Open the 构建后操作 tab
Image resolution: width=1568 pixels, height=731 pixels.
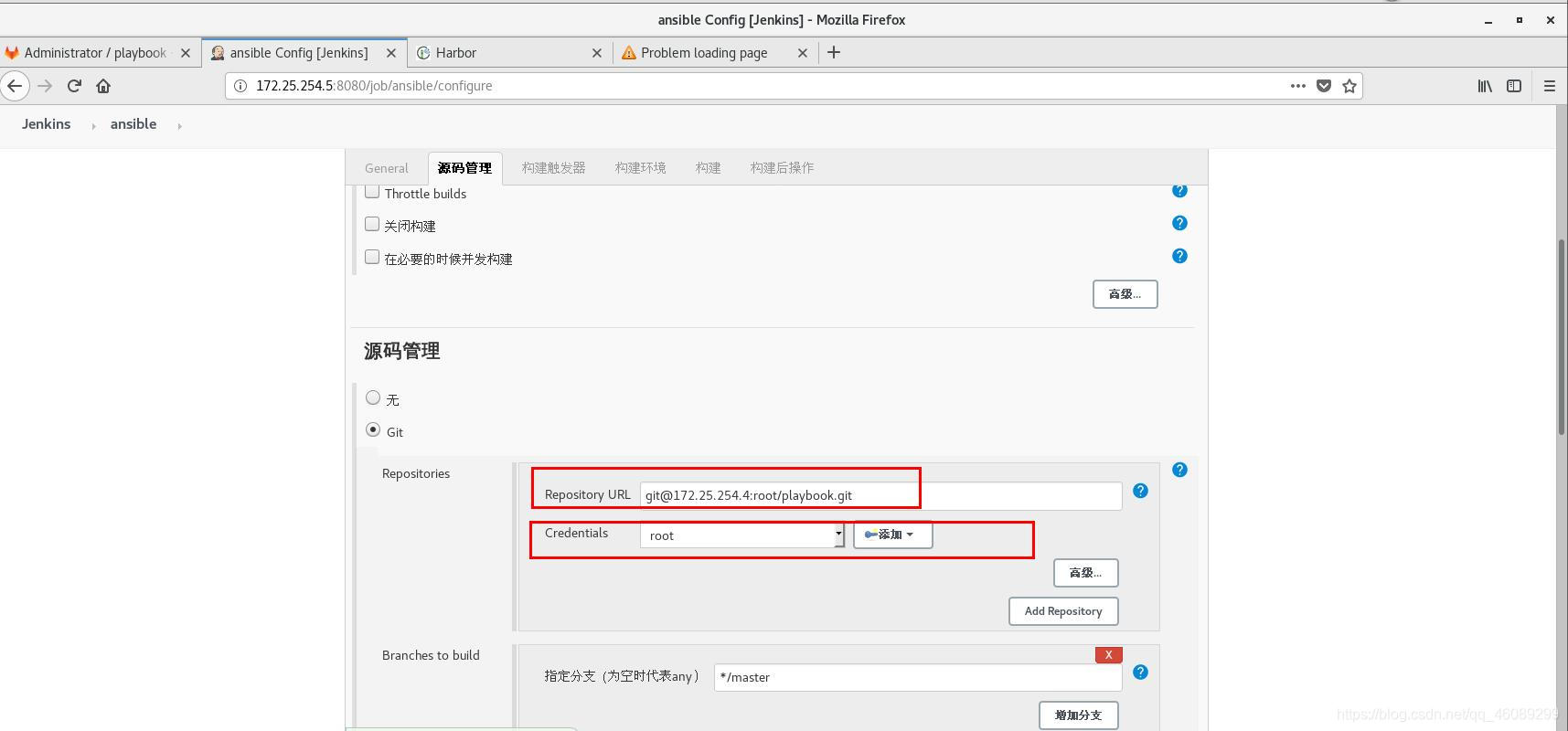[782, 168]
